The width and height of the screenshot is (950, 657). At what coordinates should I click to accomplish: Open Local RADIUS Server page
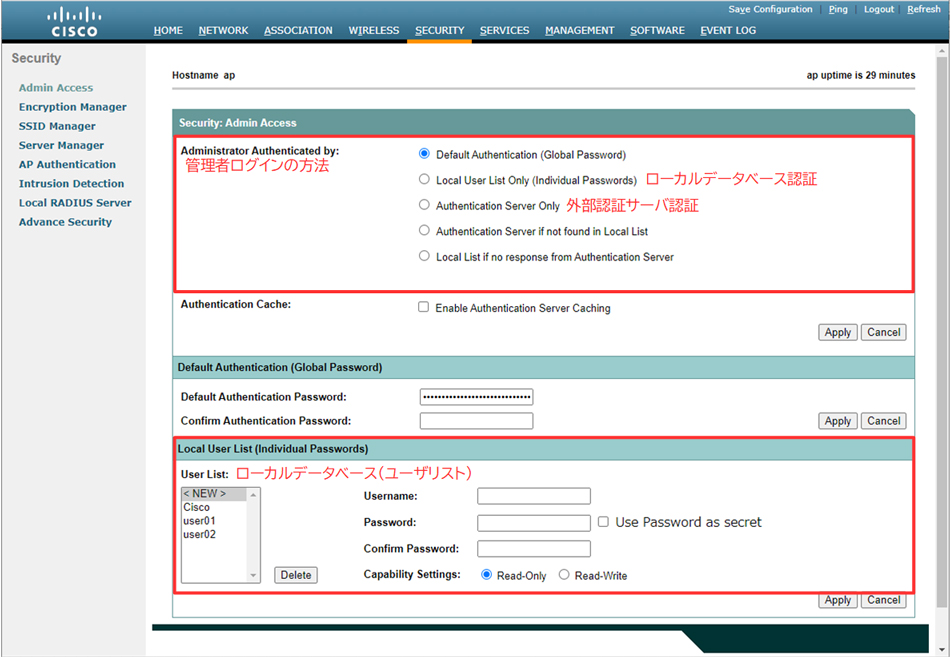click(75, 203)
